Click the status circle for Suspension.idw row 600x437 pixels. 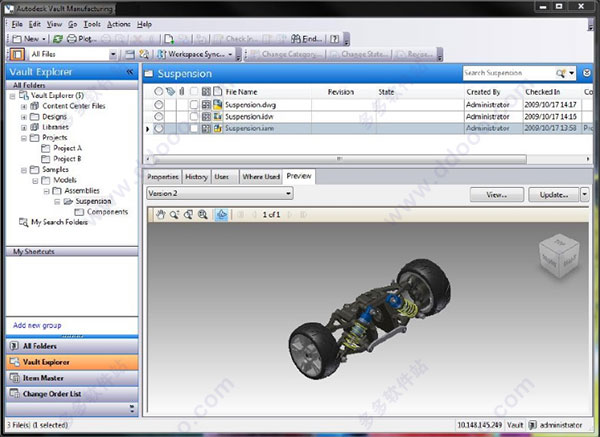[158, 116]
